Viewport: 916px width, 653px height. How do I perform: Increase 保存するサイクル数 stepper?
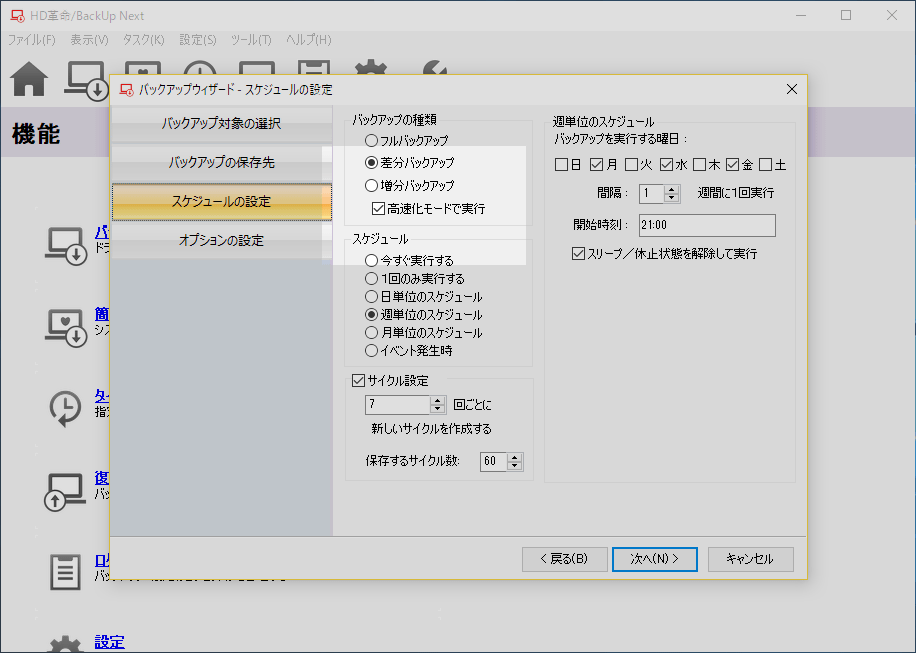pos(515,457)
